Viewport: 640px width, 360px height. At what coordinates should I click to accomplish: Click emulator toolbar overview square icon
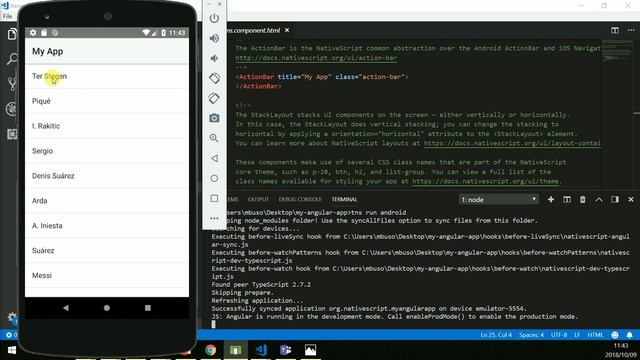pos(214,198)
